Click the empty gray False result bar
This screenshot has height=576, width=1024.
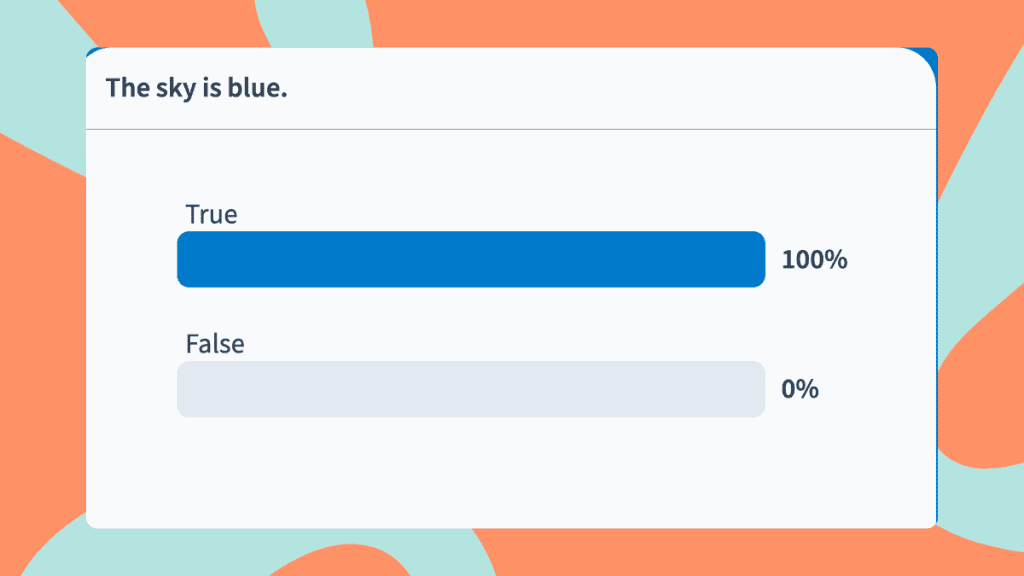470,389
